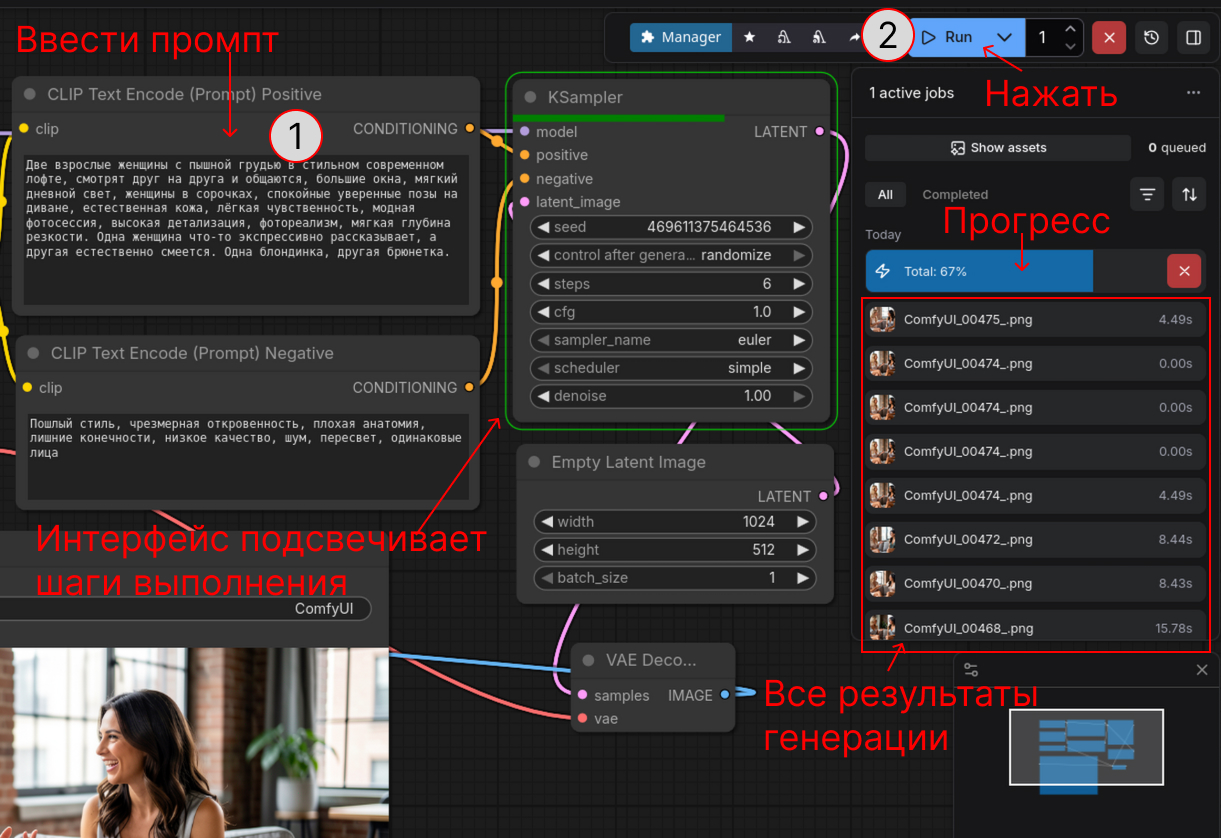1221x838 pixels.
Task: Click the Today section header
Action: point(883,234)
